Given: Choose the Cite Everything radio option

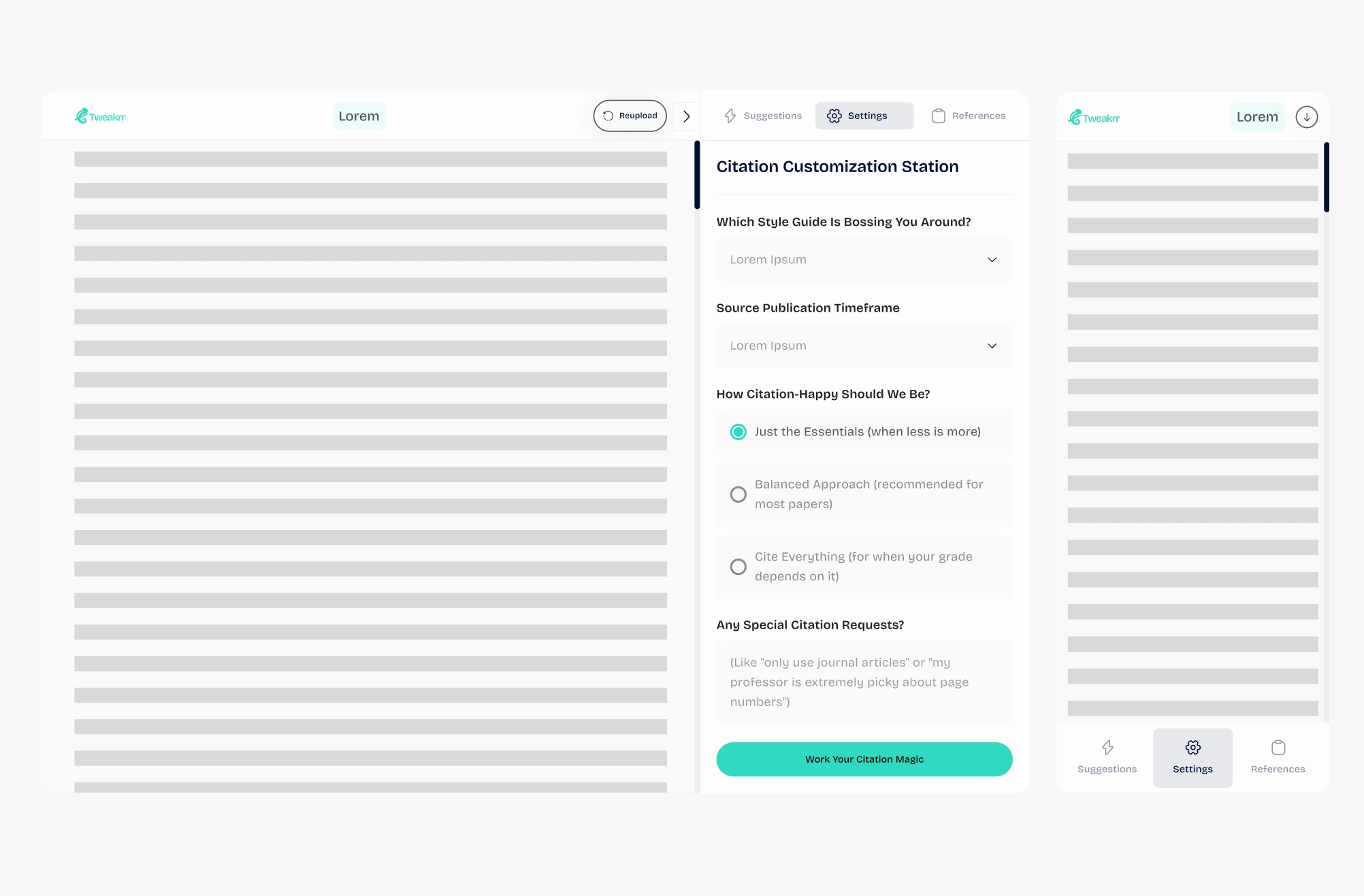Looking at the screenshot, I should 738,567.
